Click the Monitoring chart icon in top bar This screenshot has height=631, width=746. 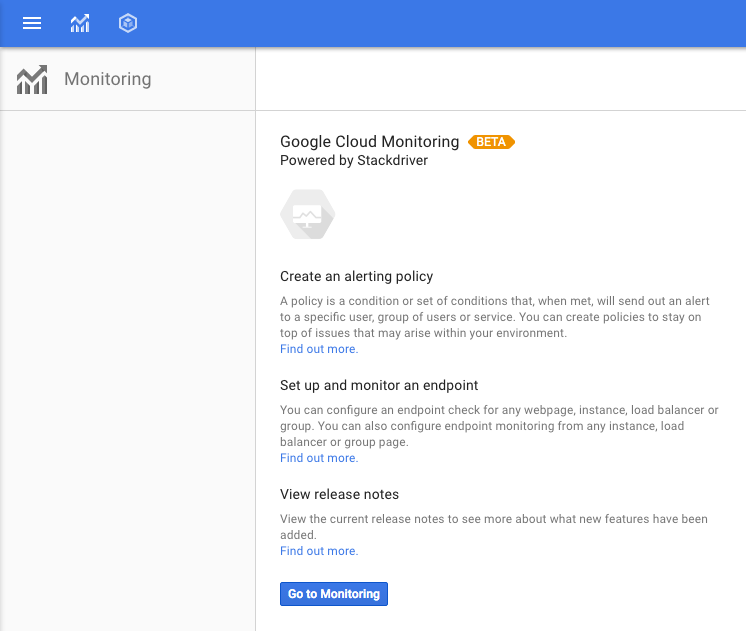click(80, 23)
